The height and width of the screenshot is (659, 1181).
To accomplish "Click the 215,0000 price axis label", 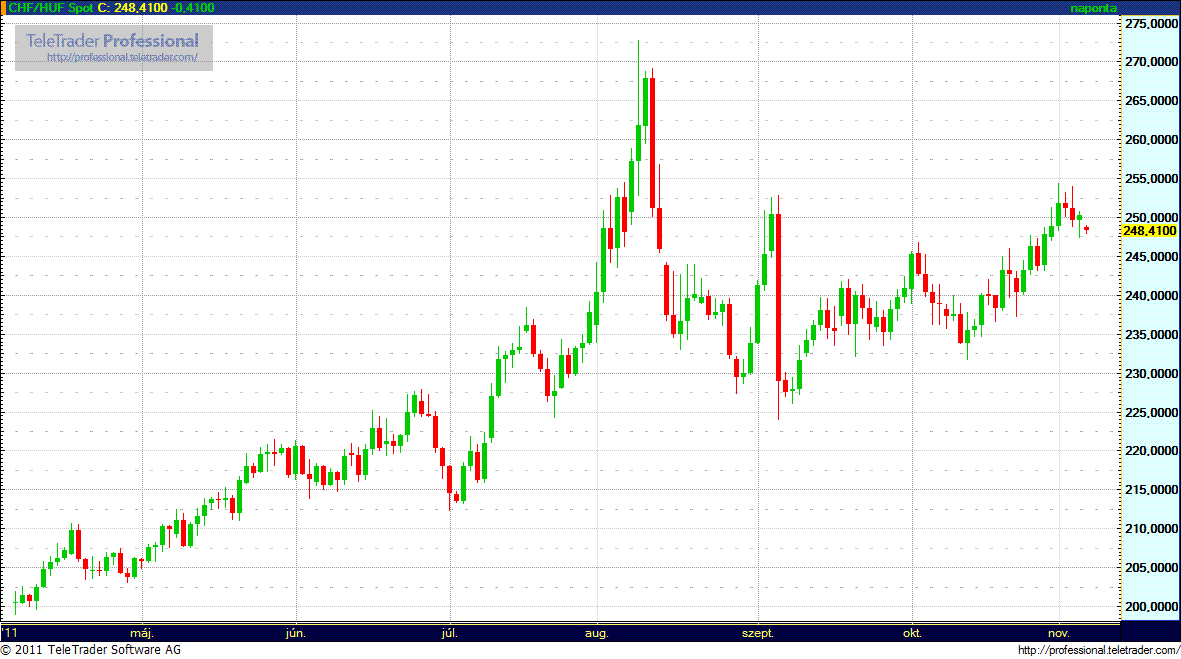I will (x=1151, y=490).
